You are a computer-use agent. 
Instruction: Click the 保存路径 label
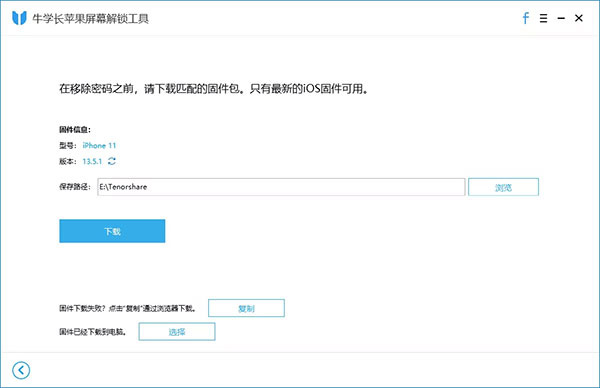tap(75, 187)
